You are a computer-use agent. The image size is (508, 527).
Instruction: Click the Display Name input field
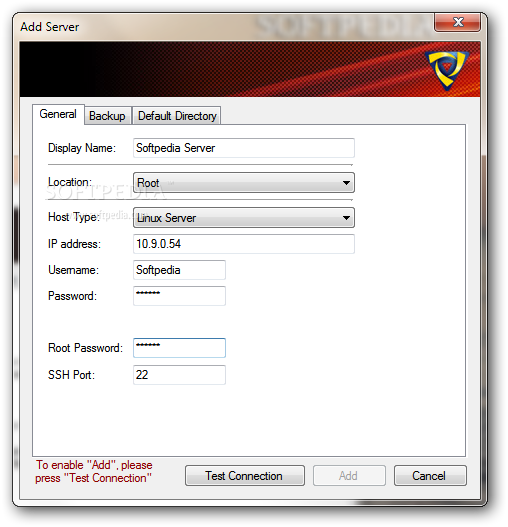tap(244, 148)
